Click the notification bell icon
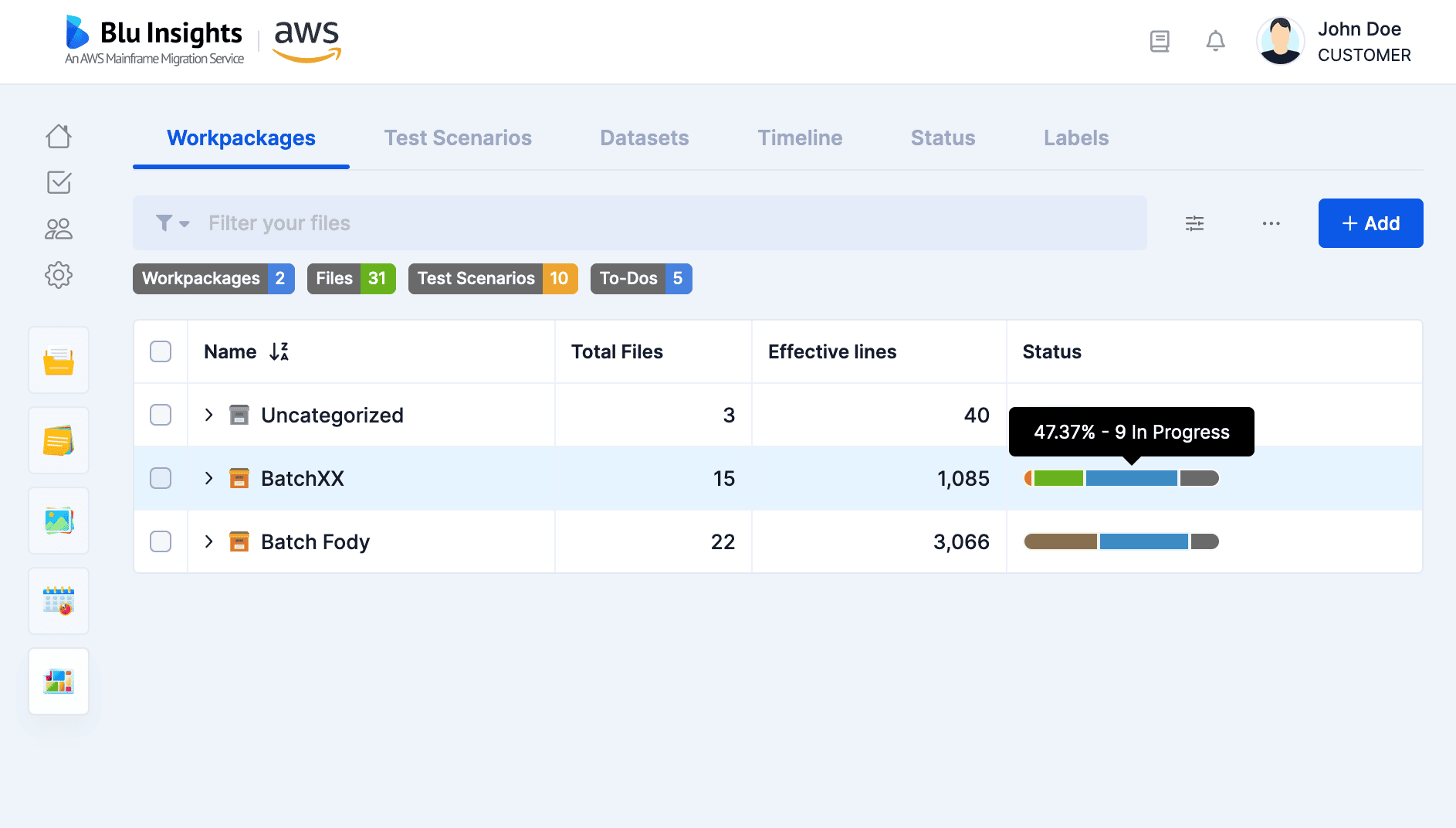 pyautogui.click(x=1215, y=41)
